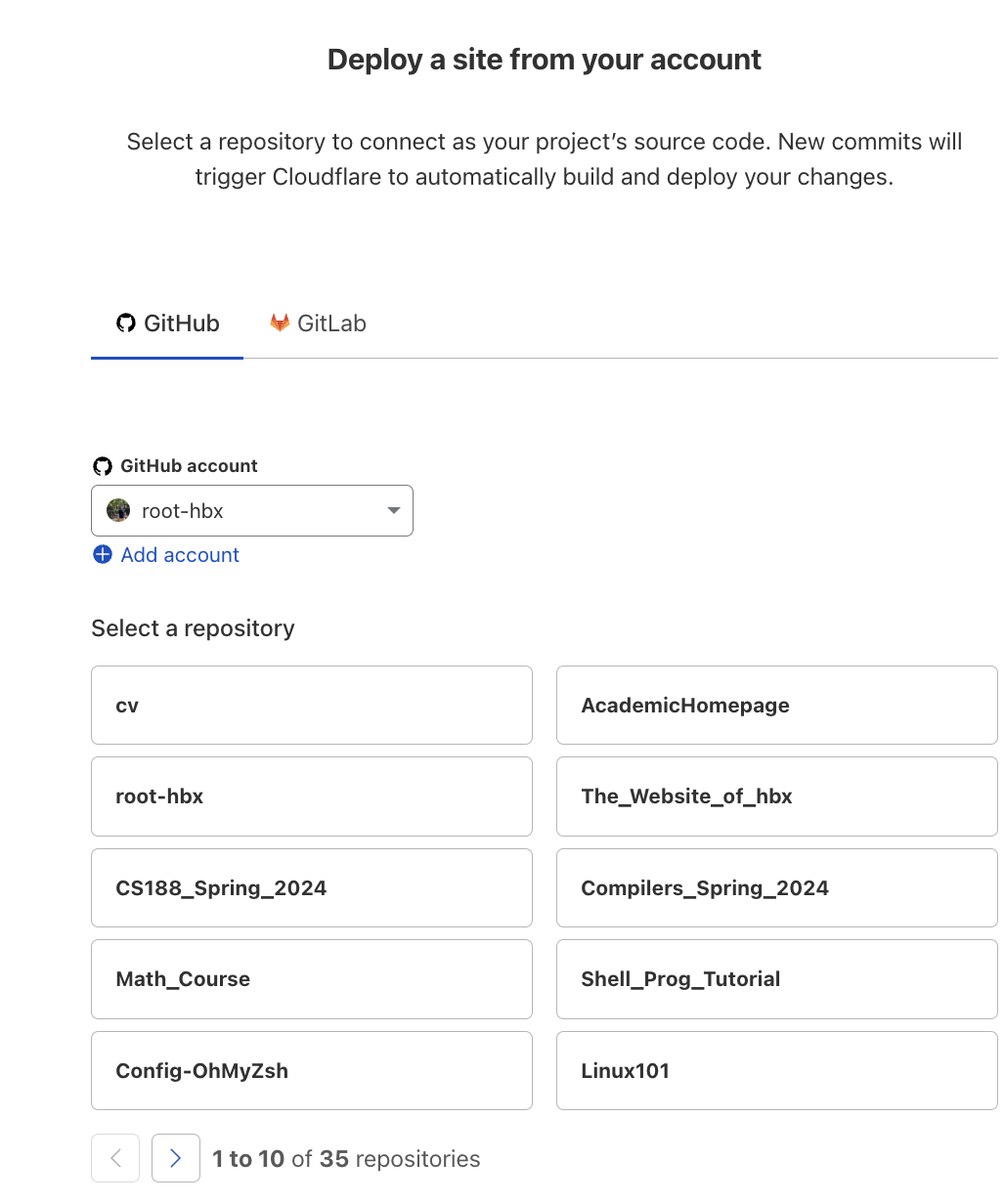This screenshot has height=1204, width=1005.
Task: Click the Add account link
Action: 180,555
